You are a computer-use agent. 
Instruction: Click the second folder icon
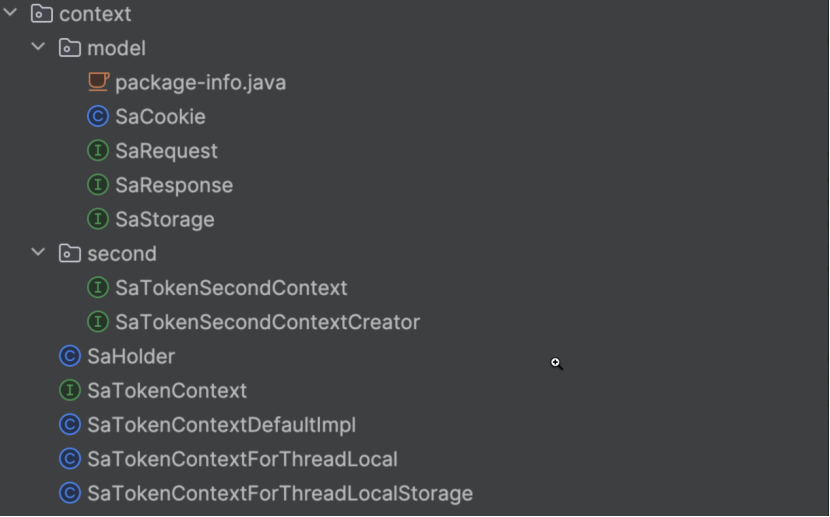point(69,253)
